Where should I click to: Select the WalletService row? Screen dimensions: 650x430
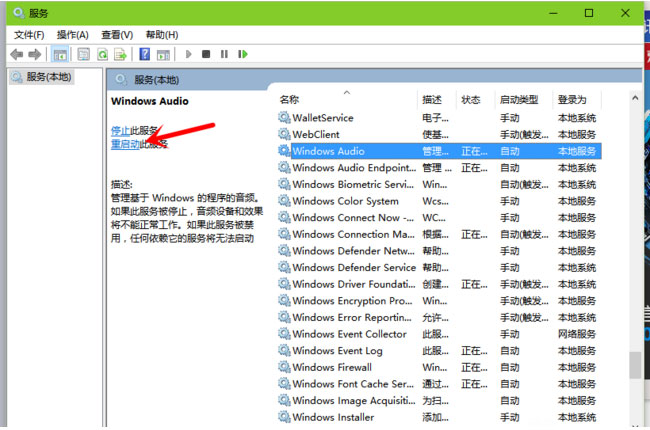click(x=439, y=118)
